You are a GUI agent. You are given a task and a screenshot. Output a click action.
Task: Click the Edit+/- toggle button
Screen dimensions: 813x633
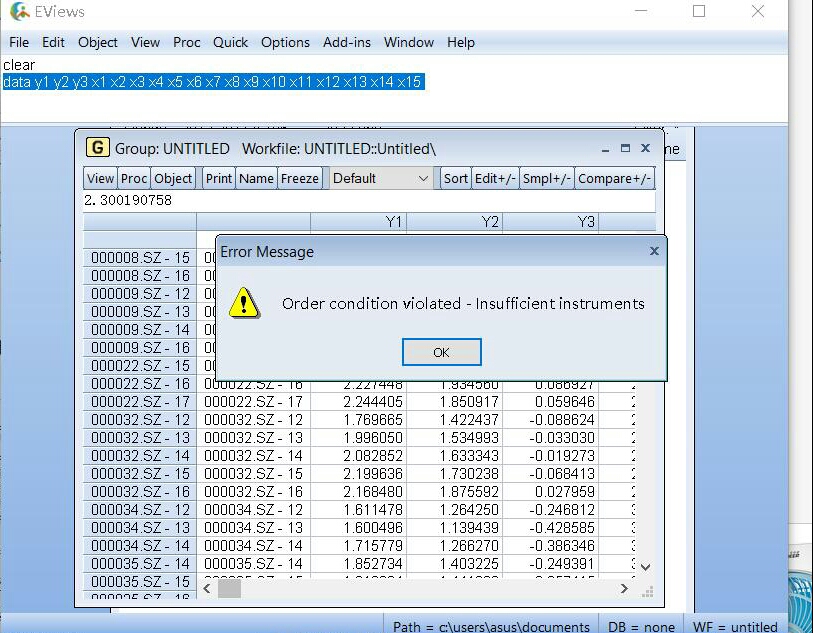click(495, 178)
